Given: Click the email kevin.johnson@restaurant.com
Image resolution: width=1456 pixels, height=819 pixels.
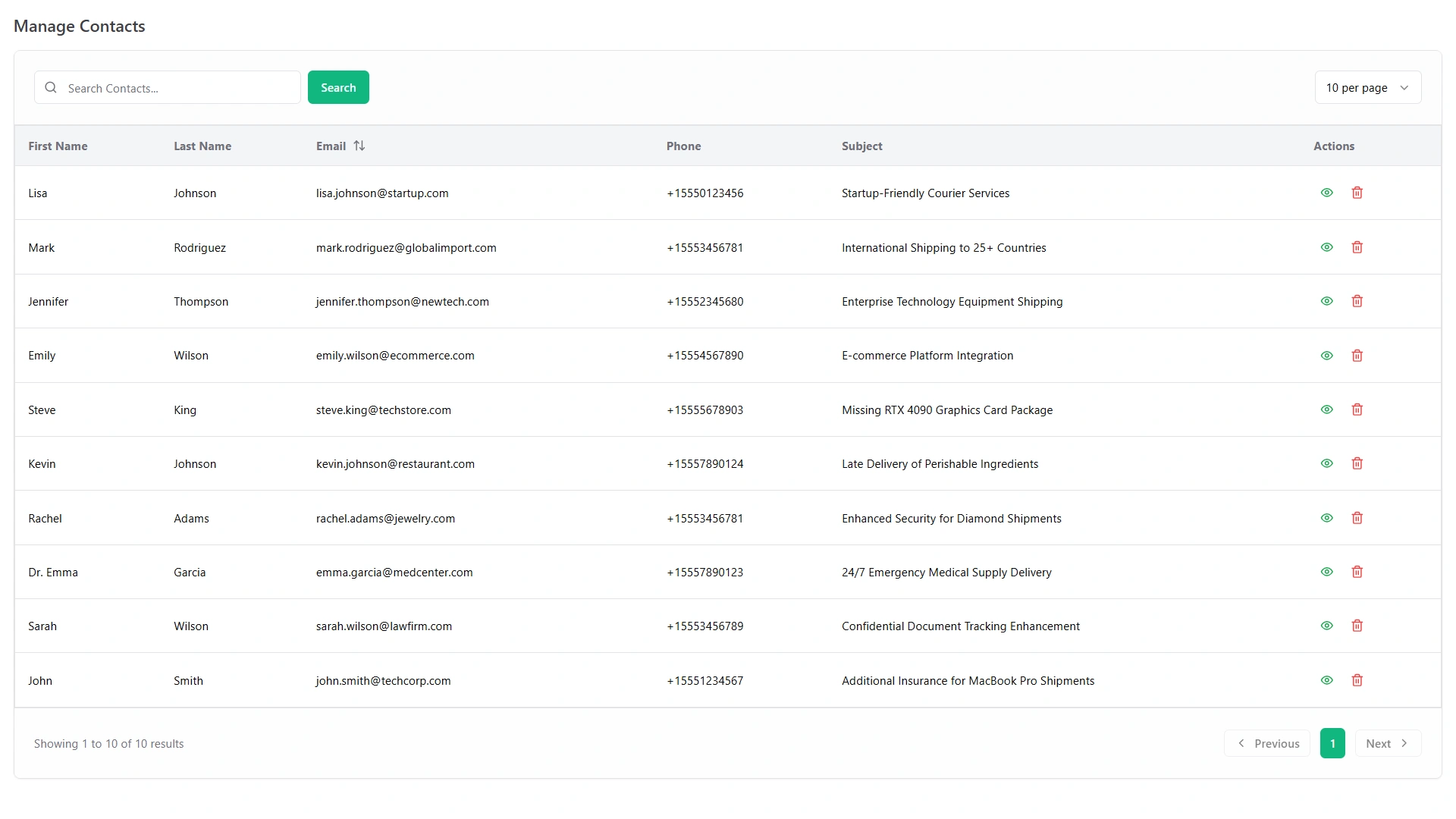Looking at the screenshot, I should point(395,464).
